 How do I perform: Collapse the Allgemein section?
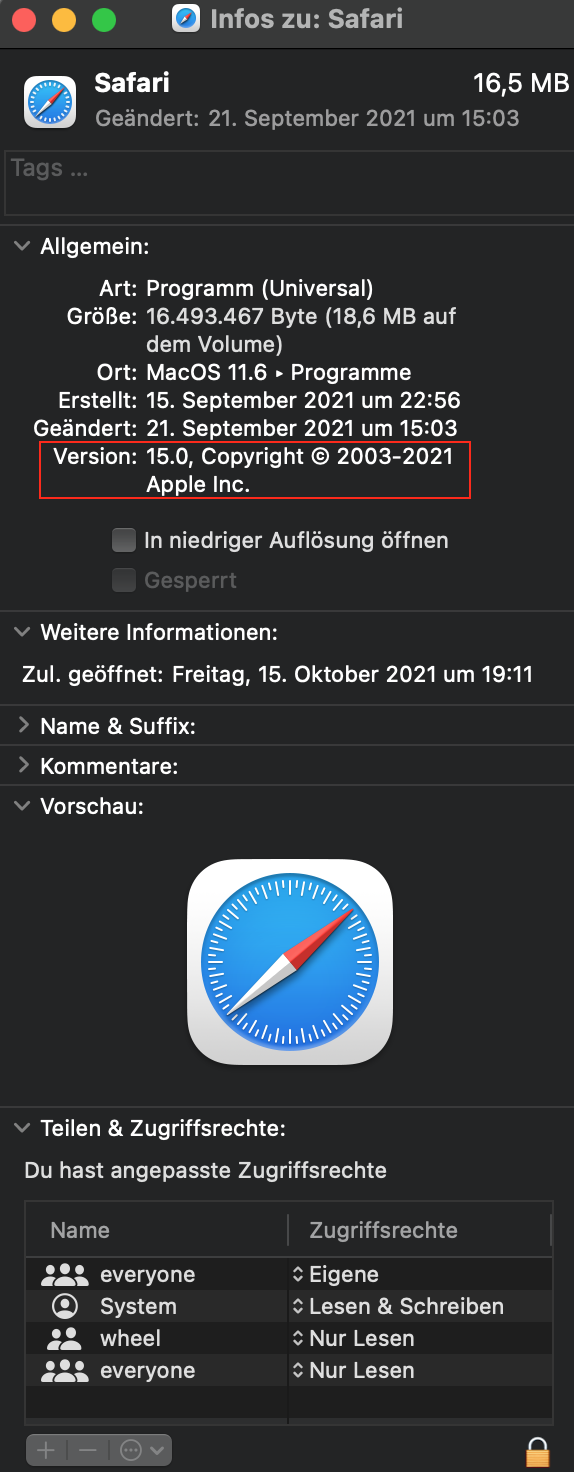[22, 247]
